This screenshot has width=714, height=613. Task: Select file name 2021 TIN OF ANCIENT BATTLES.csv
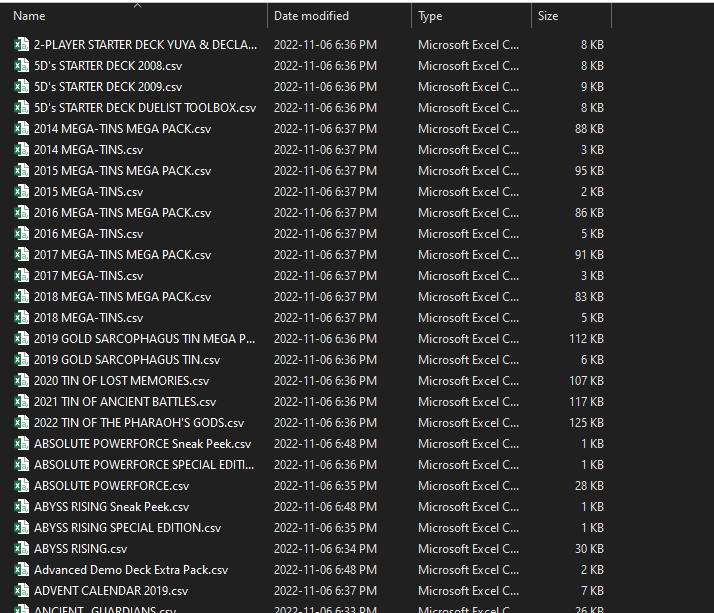coord(125,401)
